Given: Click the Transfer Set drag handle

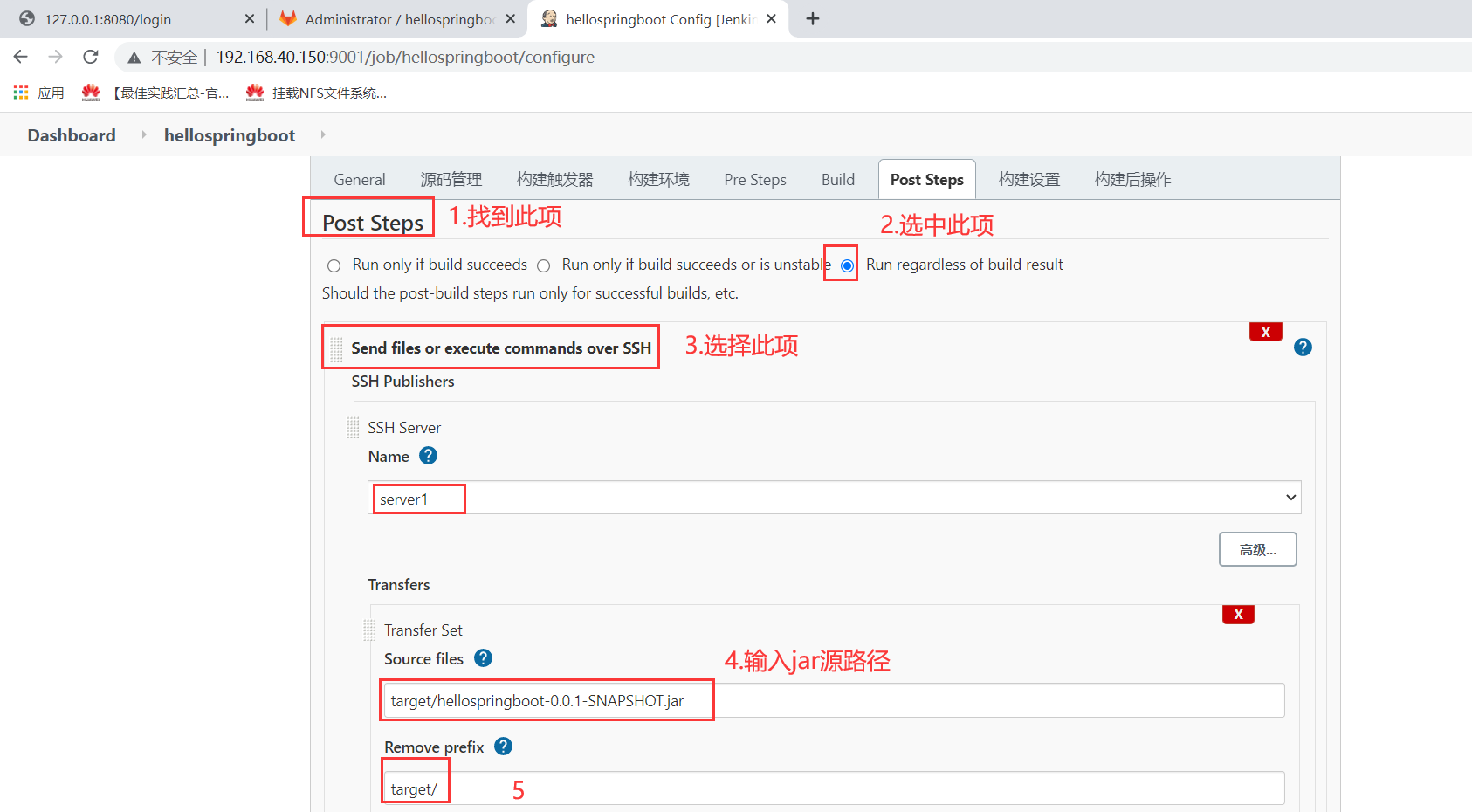Looking at the screenshot, I should [x=369, y=630].
